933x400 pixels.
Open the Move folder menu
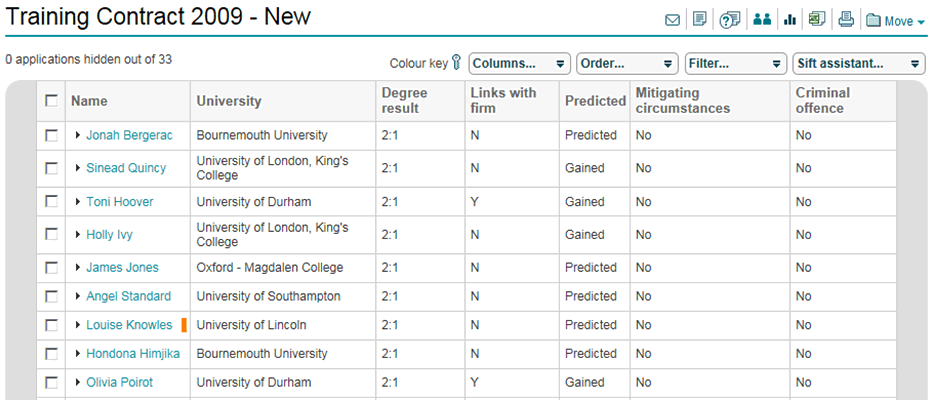[895, 21]
